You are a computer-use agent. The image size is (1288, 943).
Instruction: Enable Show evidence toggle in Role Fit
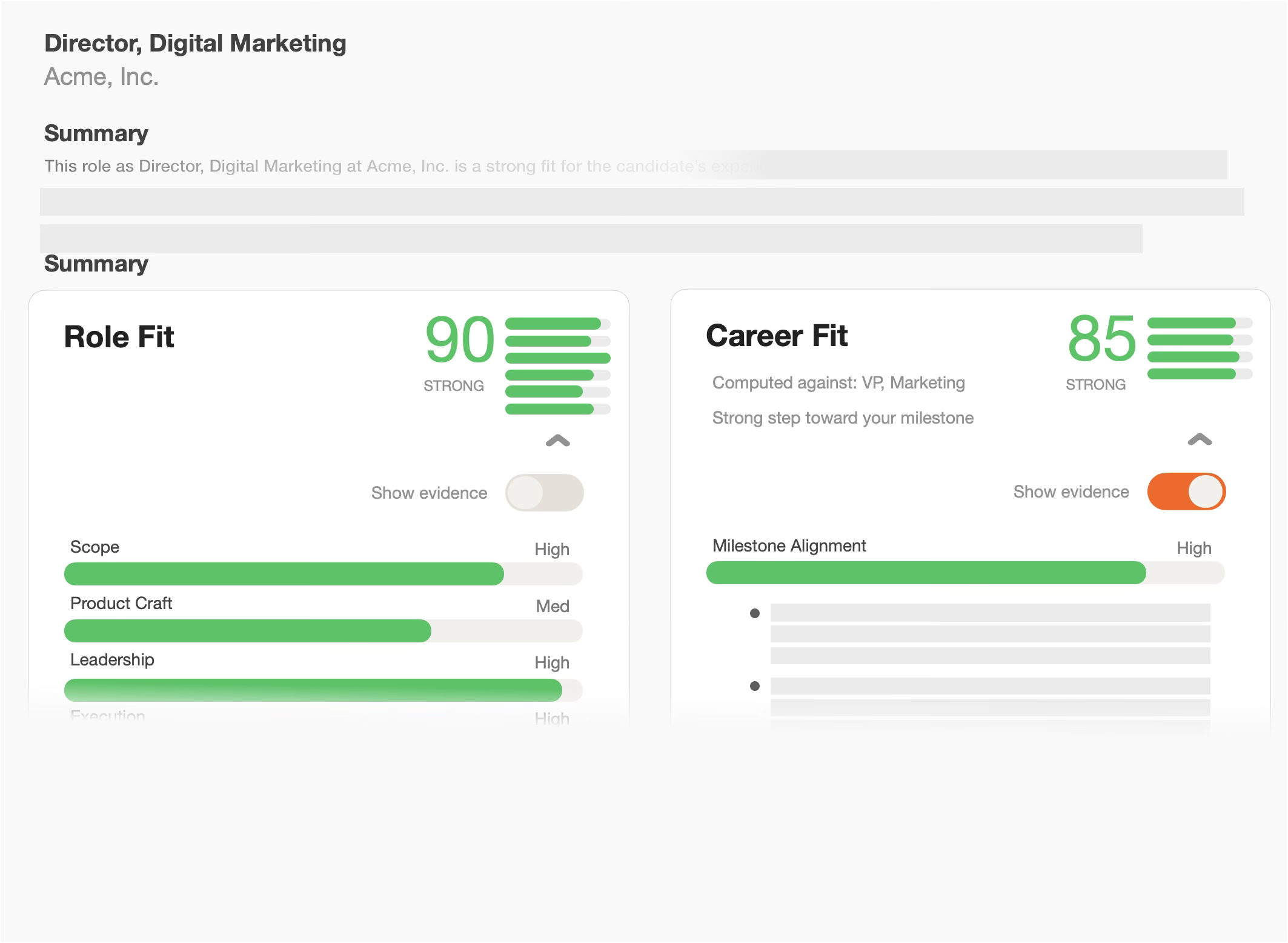544,493
